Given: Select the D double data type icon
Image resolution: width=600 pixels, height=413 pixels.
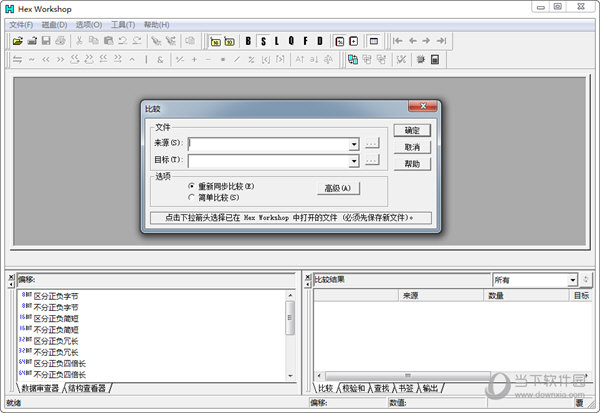Looking at the screenshot, I should 320,41.
